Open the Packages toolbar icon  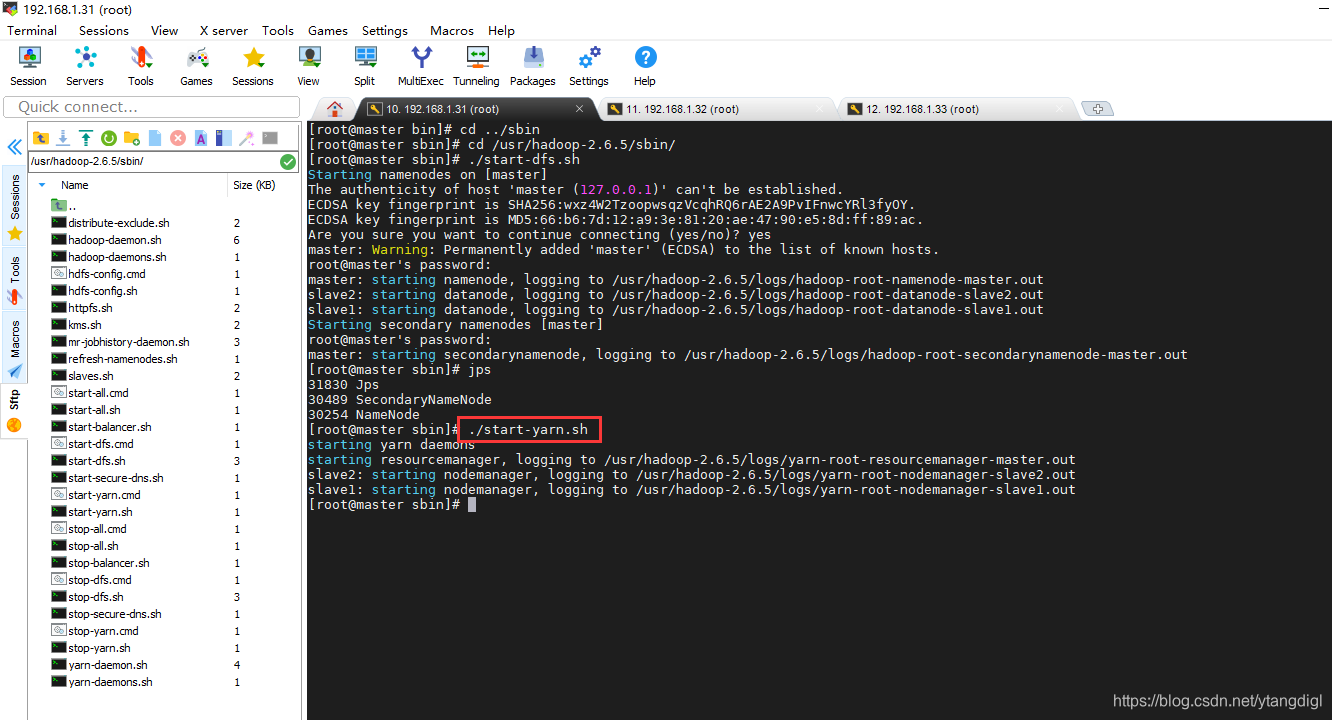(x=533, y=66)
